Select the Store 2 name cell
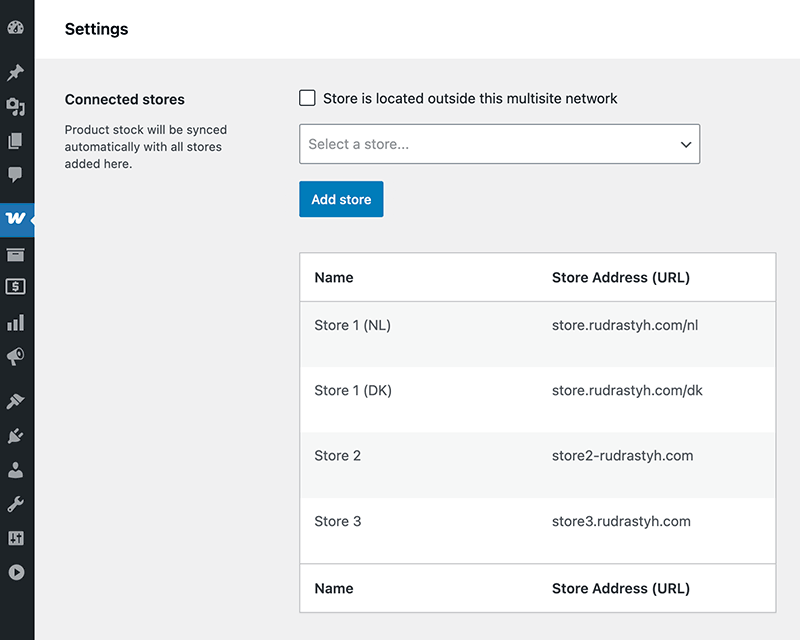Image resolution: width=800 pixels, height=640 pixels. point(338,456)
